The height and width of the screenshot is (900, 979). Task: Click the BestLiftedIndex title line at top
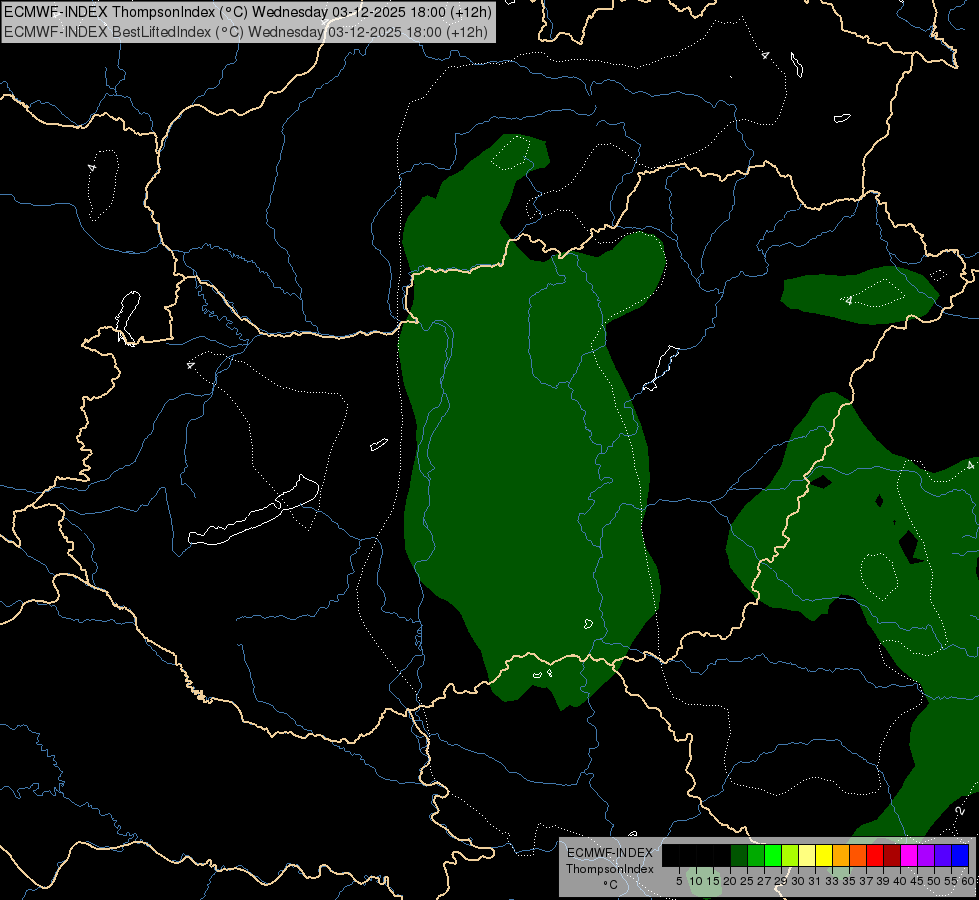click(245, 31)
